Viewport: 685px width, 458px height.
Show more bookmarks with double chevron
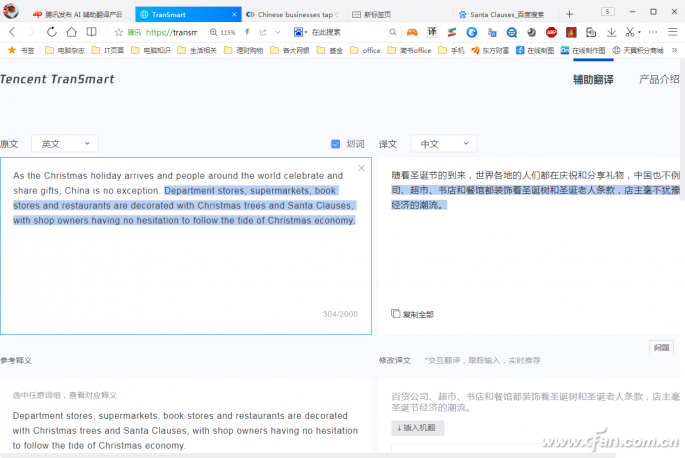[675, 50]
